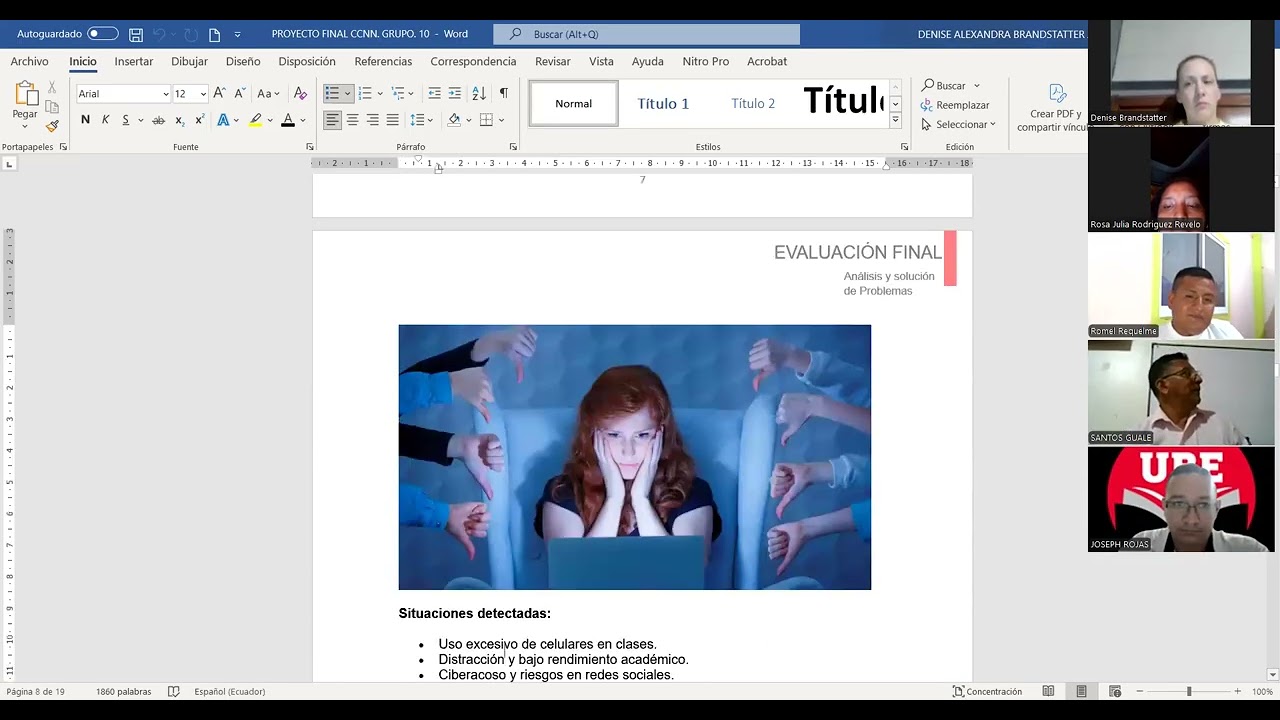Toggle the Autoguardado switch
The width and height of the screenshot is (1280, 720).
tap(102, 34)
